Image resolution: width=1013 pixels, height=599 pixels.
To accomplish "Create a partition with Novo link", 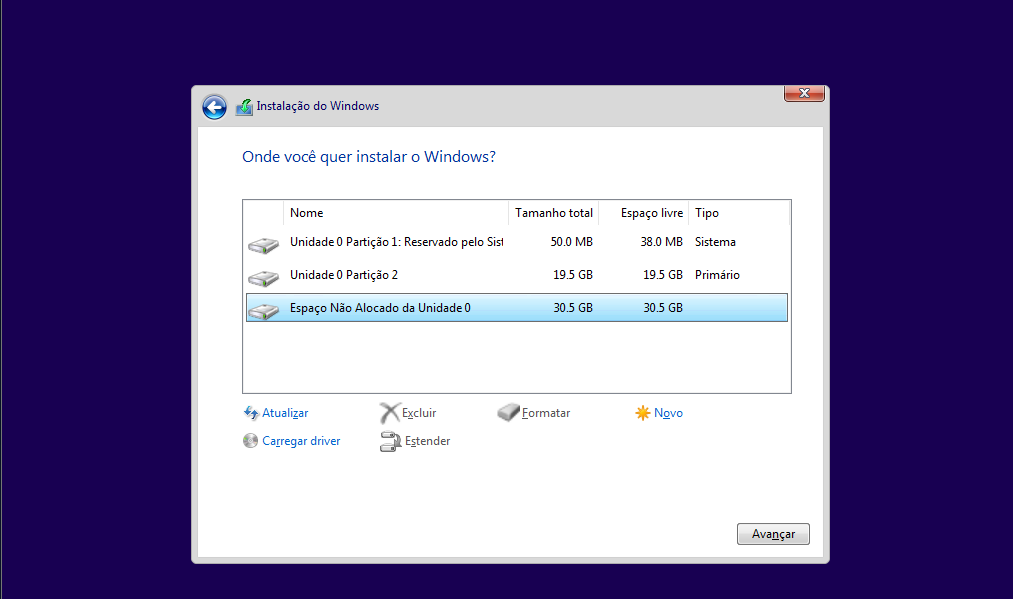I will (x=668, y=413).
